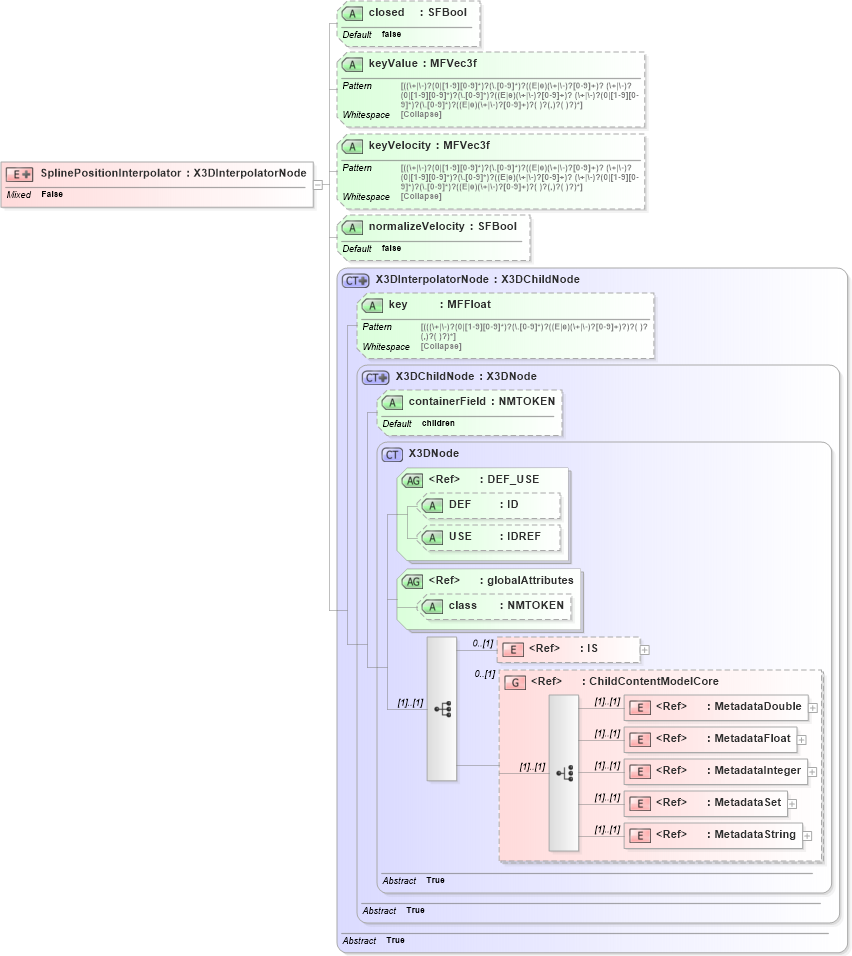
Task: Click the X3DNode sequence compositor symbol
Action: 442,709
